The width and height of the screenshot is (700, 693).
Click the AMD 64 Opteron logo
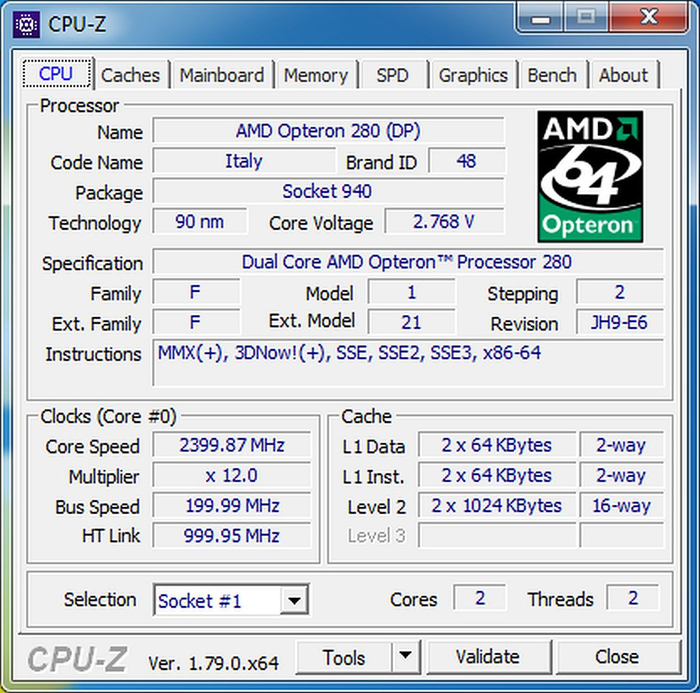click(x=590, y=176)
